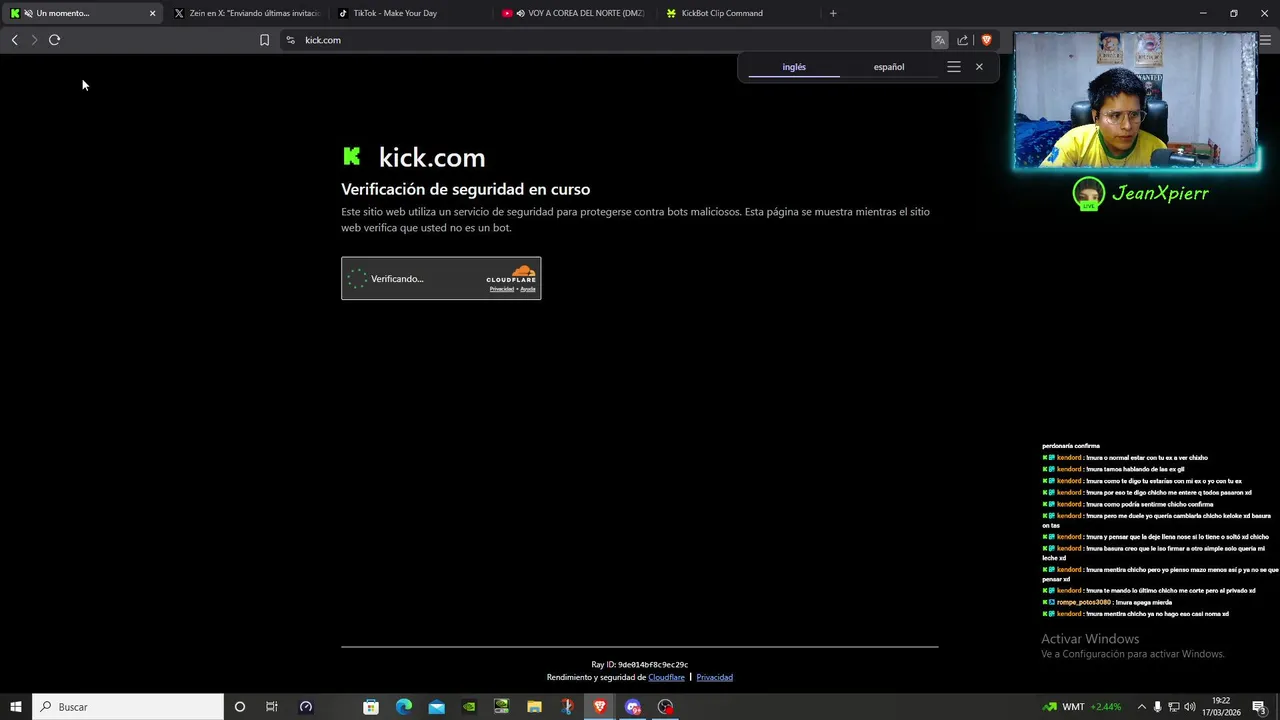The height and width of the screenshot is (720, 1280).
Task: Click the JeanXpierr avatar with the LIVE badge
Action: click(1088, 194)
